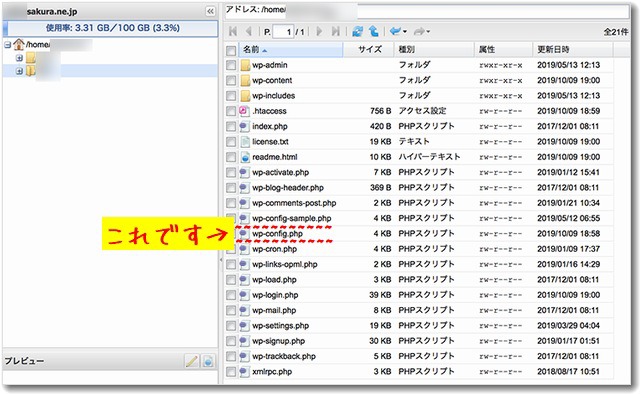Image resolution: width=640 pixels, height=394 pixels.
Task: Collapse the left panel with chevron button
Action: 210,11
